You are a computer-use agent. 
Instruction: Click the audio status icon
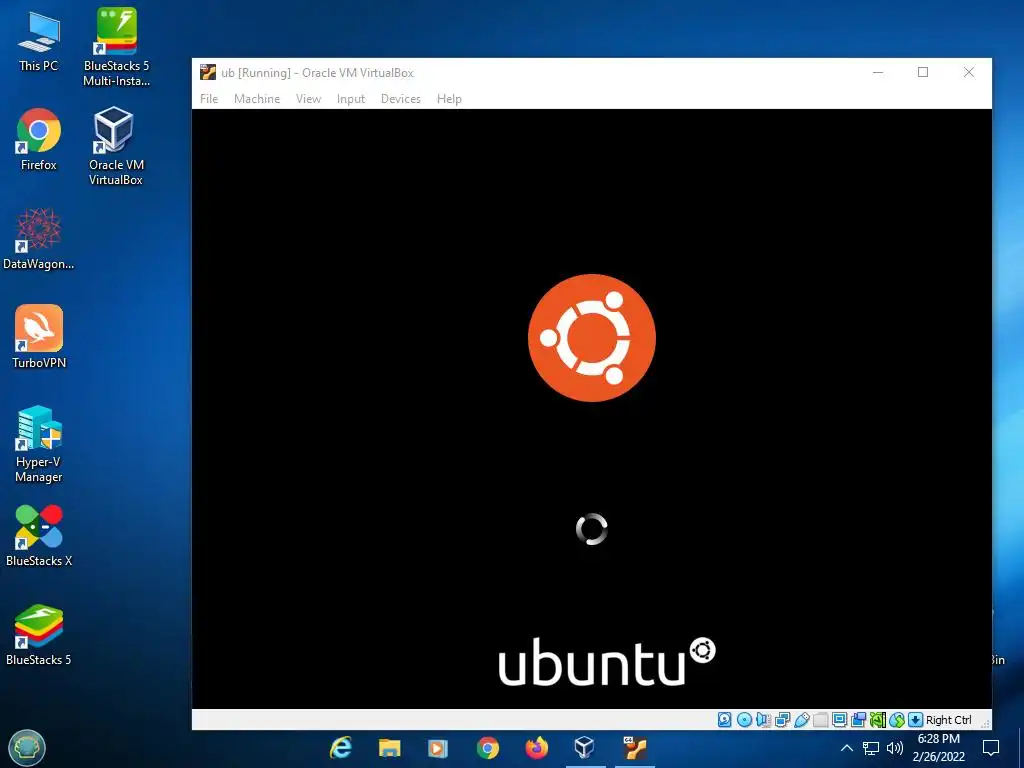point(763,720)
